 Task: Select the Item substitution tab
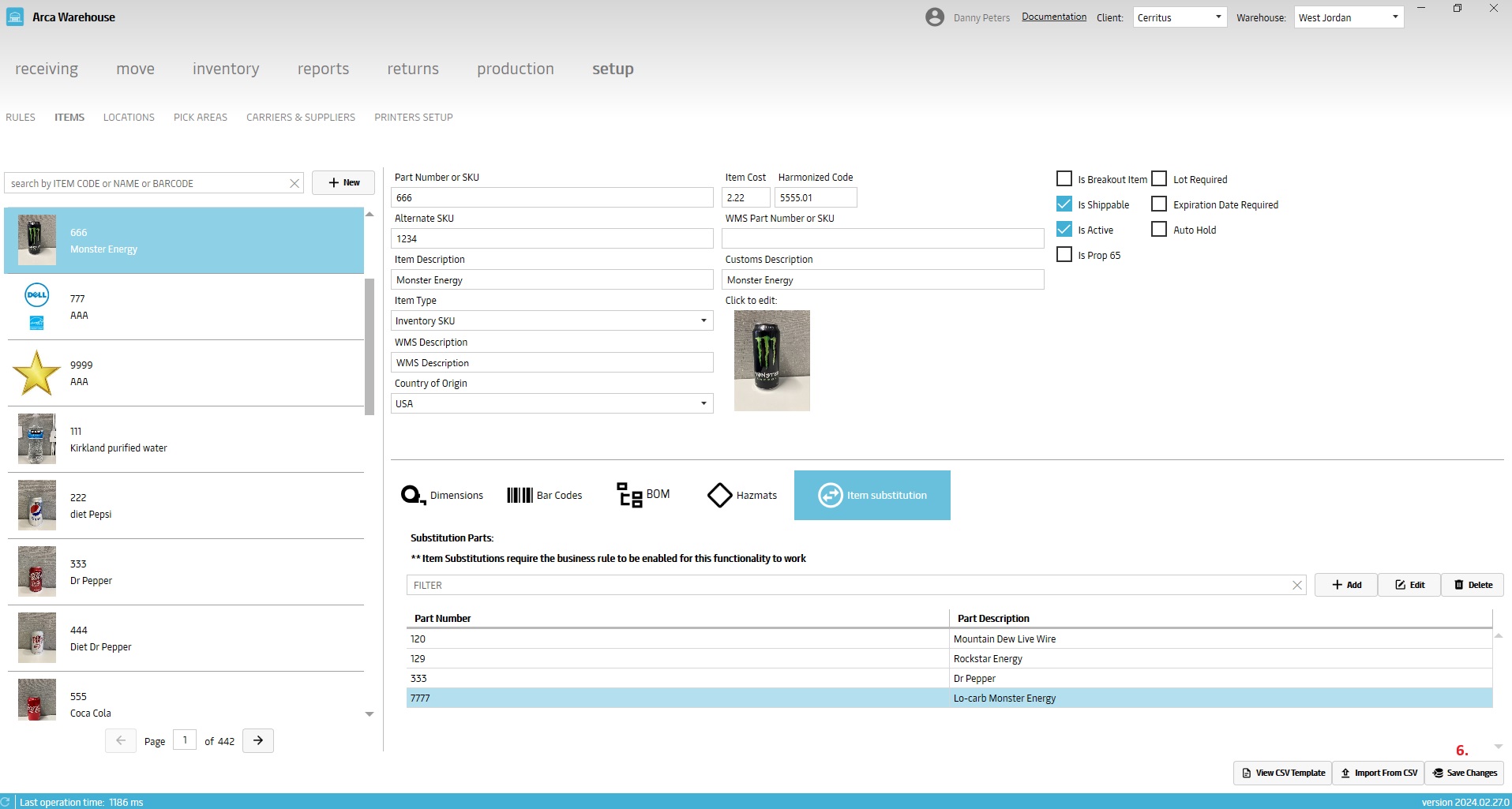click(872, 495)
